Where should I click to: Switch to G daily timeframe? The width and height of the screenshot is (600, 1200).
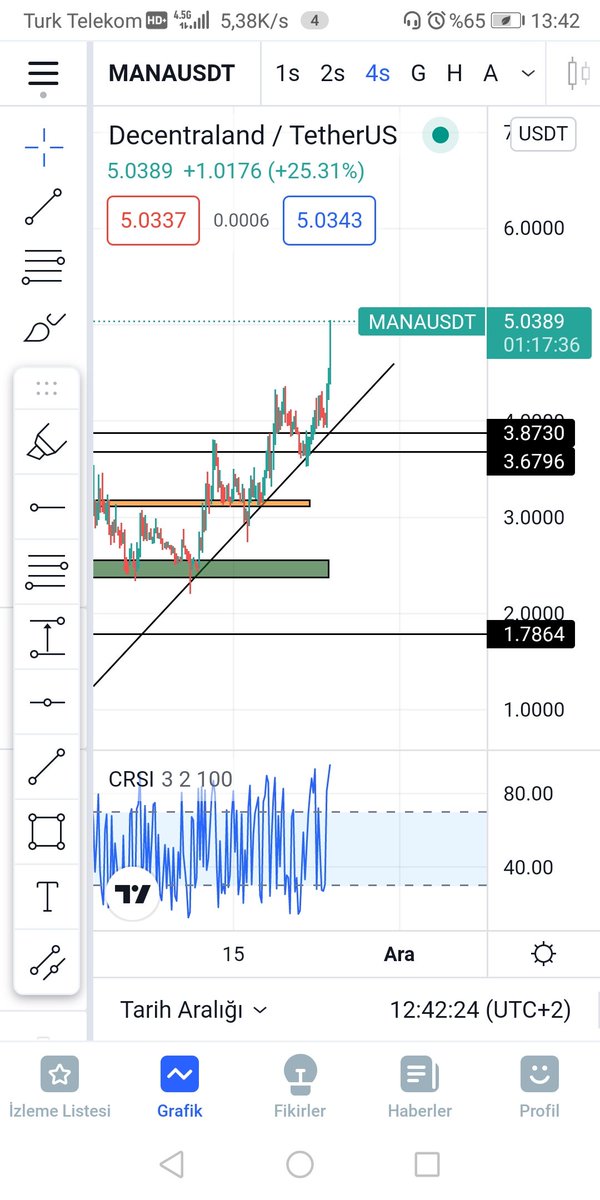(x=418, y=73)
